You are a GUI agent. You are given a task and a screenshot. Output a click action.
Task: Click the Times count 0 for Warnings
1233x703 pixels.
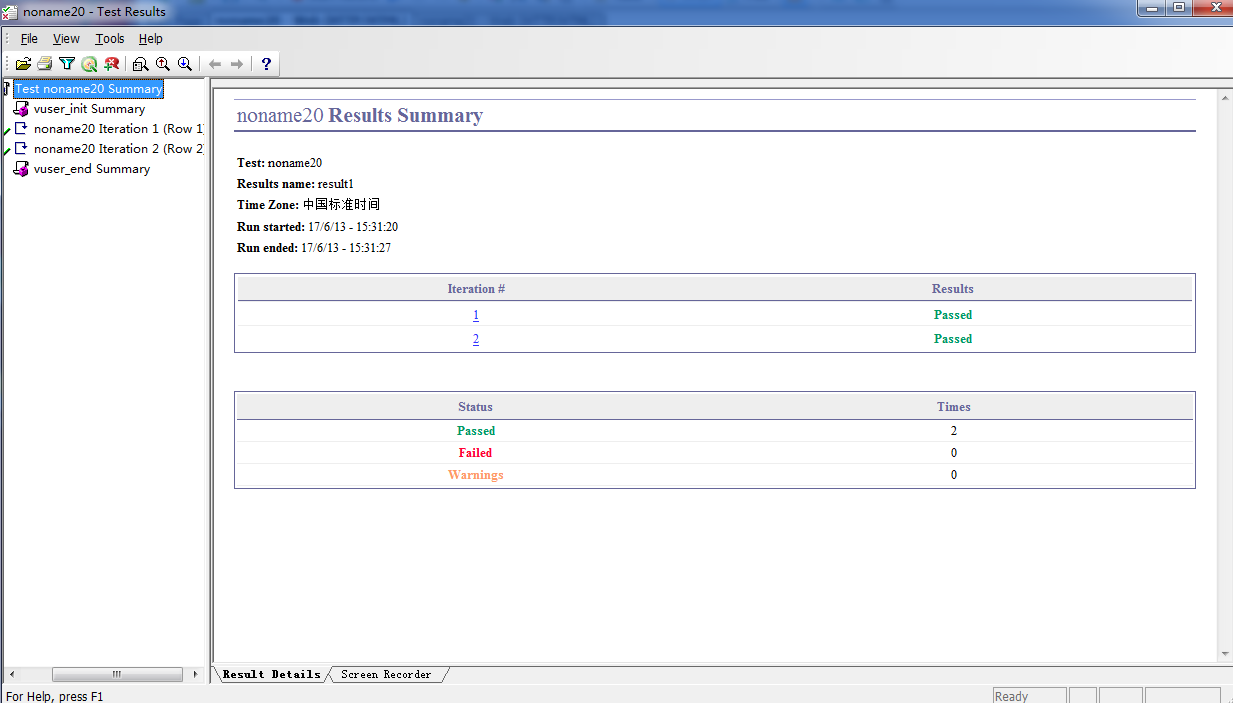pos(954,475)
